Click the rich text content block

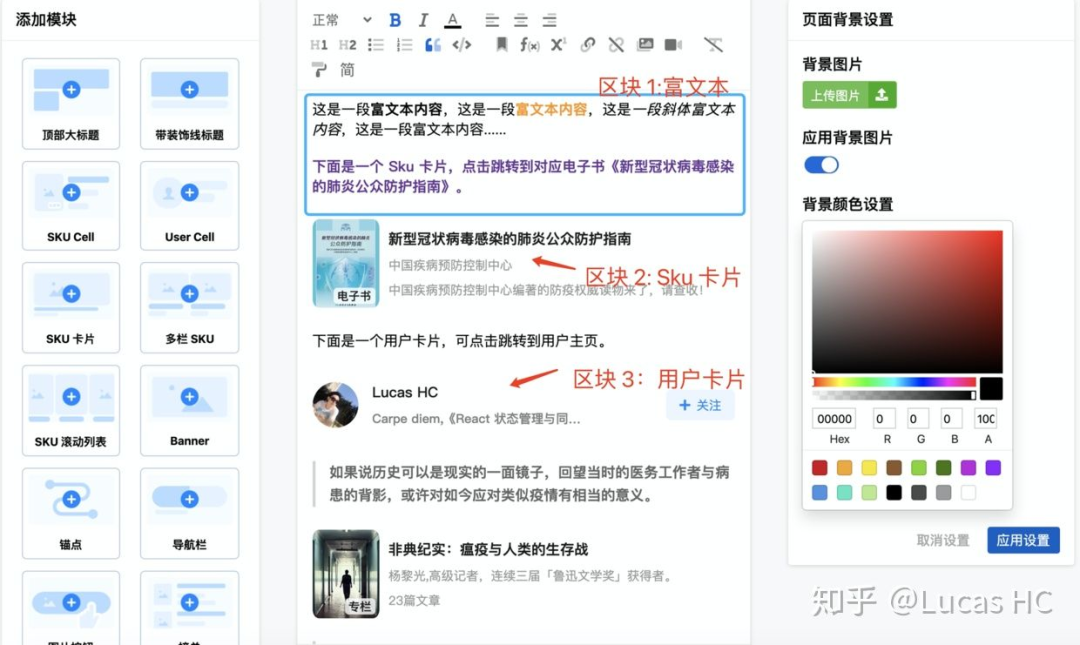coord(525,154)
